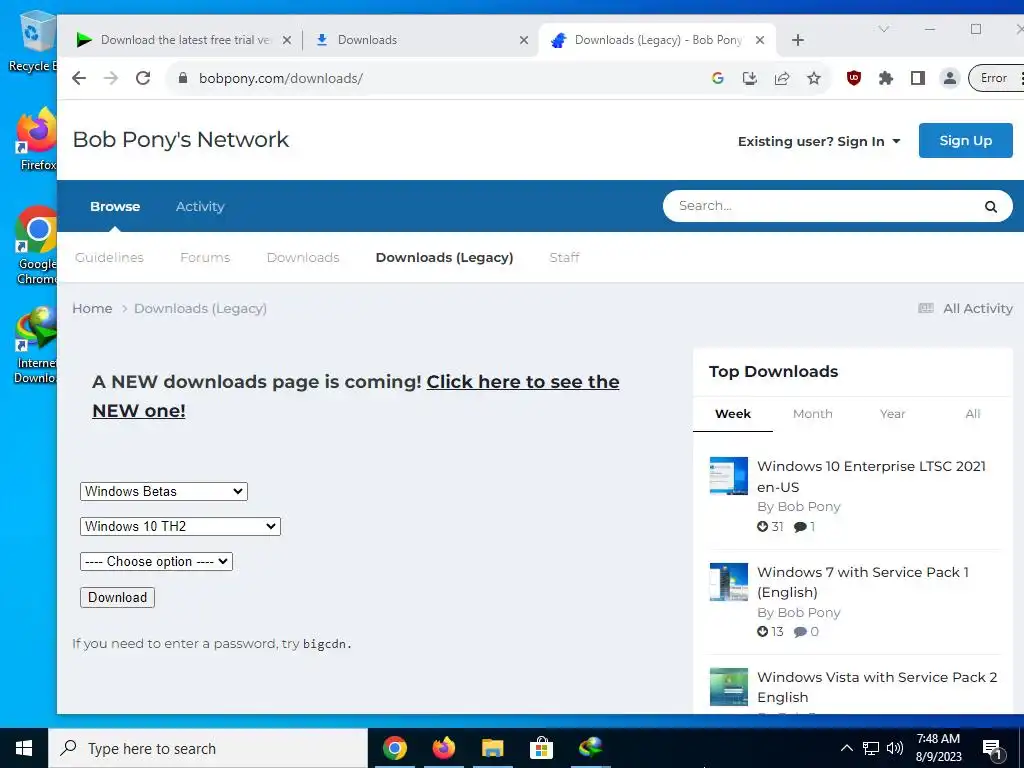This screenshot has height=768, width=1024.
Task: Select the Year tab in Top Downloads
Action: click(x=892, y=414)
